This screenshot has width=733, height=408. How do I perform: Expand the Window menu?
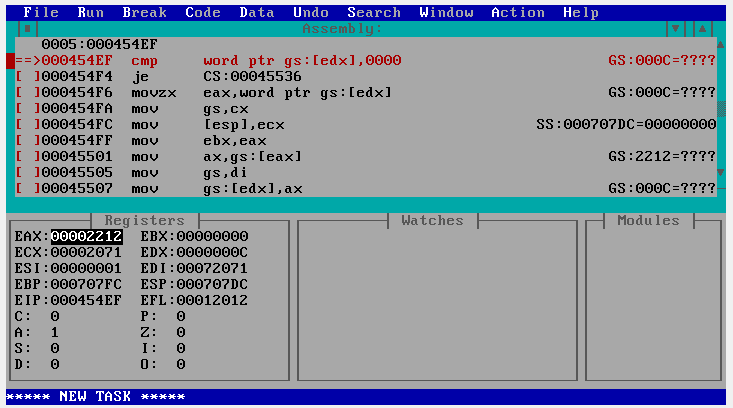447,13
